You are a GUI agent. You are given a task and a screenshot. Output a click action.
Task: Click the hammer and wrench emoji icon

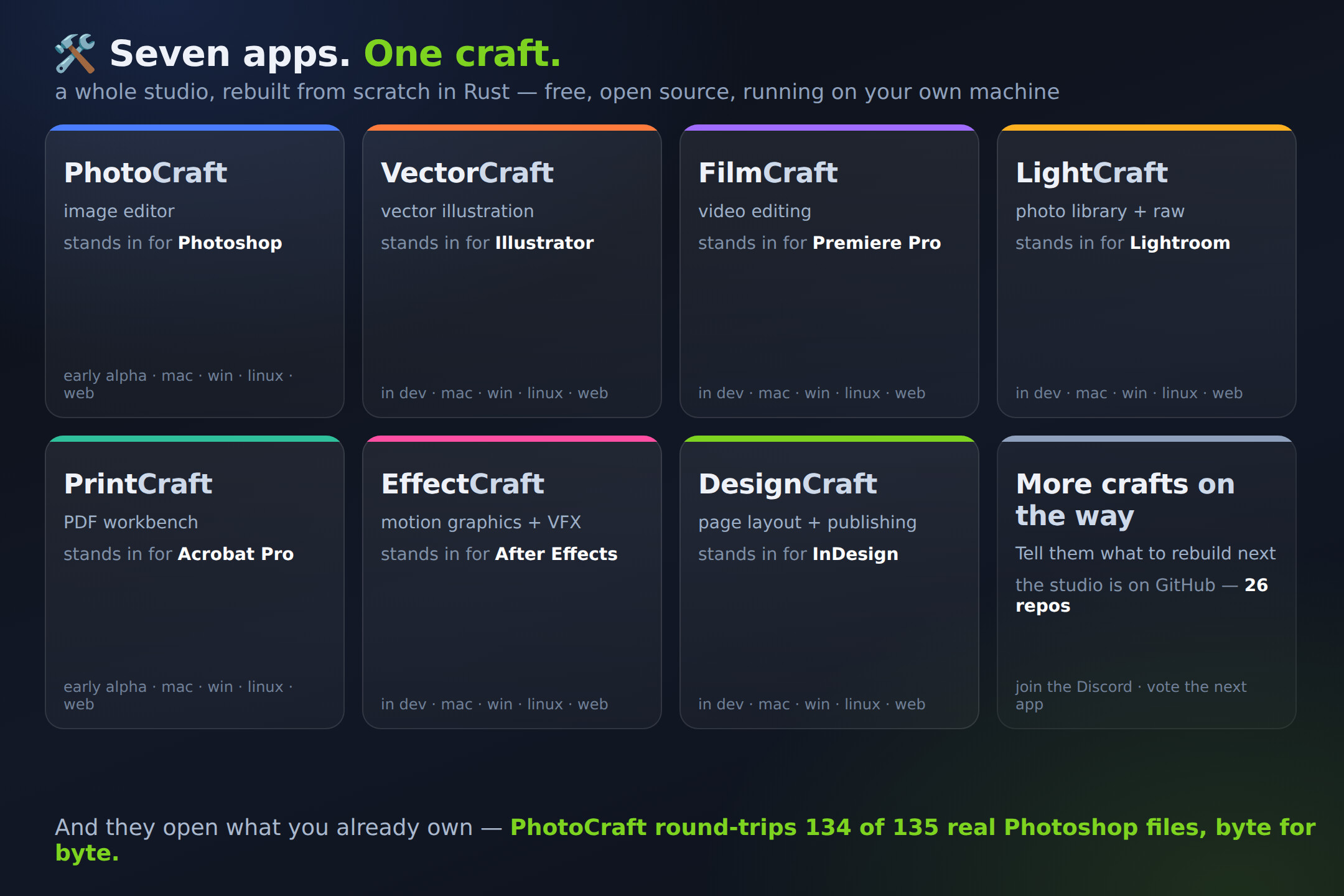[x=75, y=54]
